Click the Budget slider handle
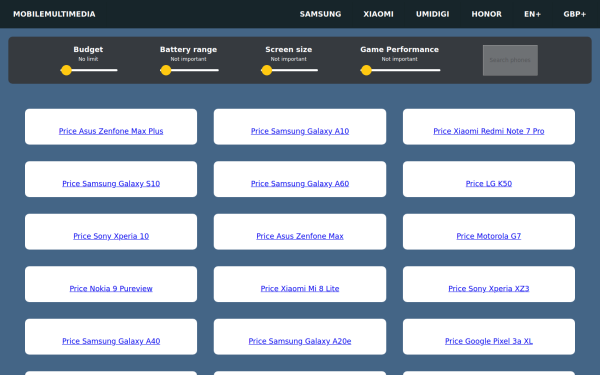This screenshot has width=600, height=375. [66, 70]
